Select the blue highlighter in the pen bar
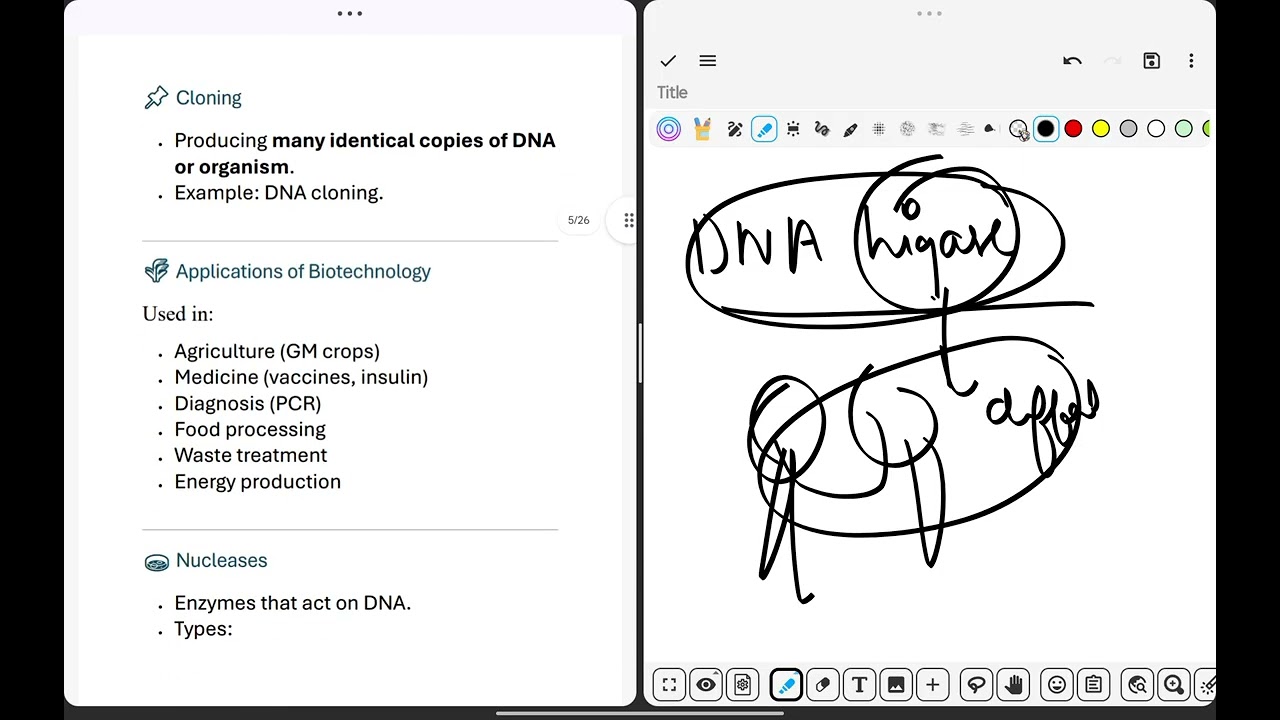 point(764,129)
